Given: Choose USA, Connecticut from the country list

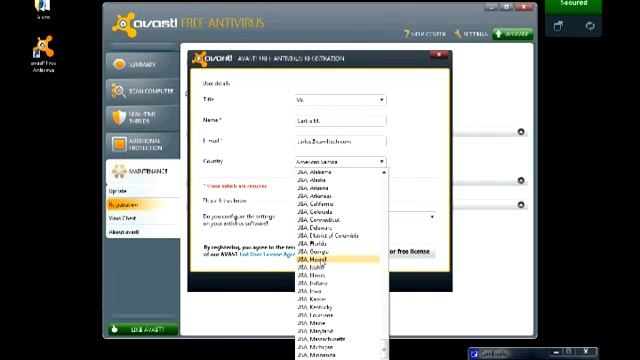Looking at the screenshot, I should (338, 220).
